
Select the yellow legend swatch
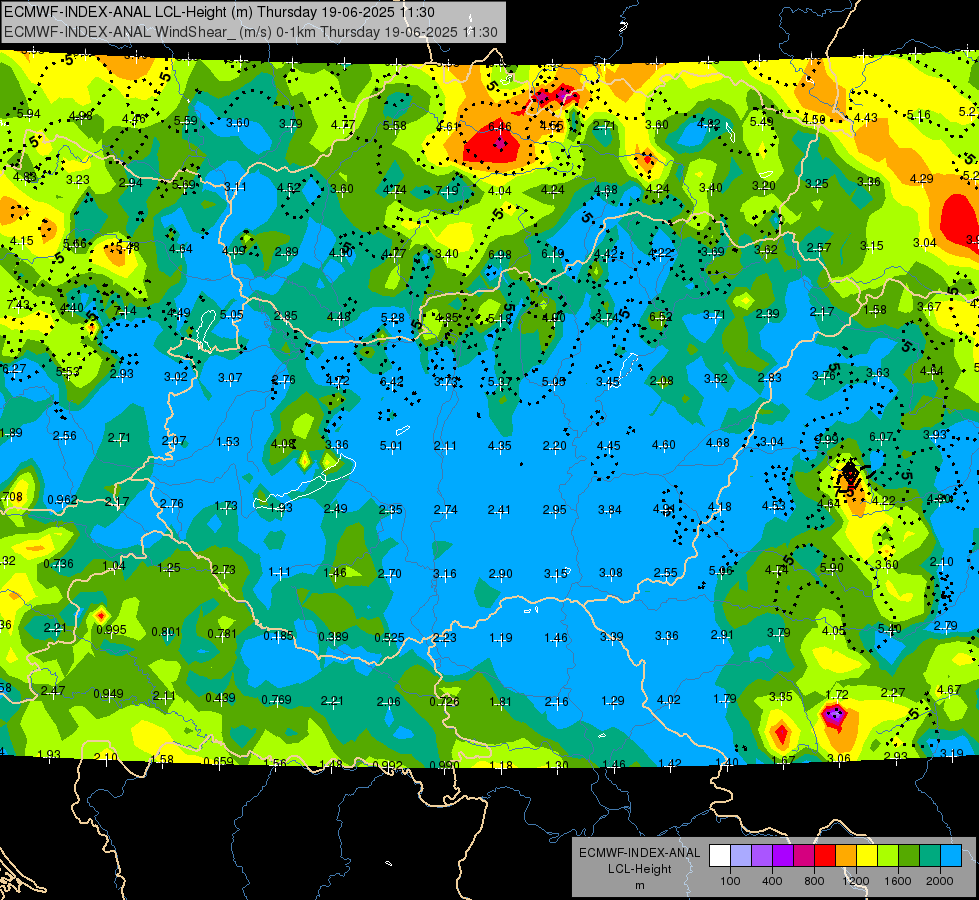867,856
